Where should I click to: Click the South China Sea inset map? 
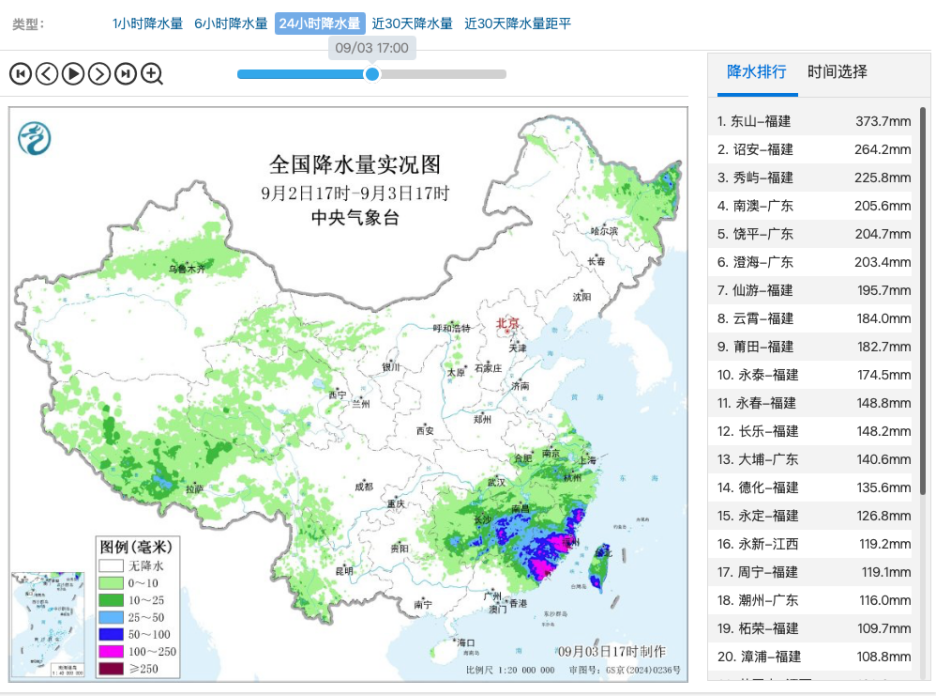(48, 624)
